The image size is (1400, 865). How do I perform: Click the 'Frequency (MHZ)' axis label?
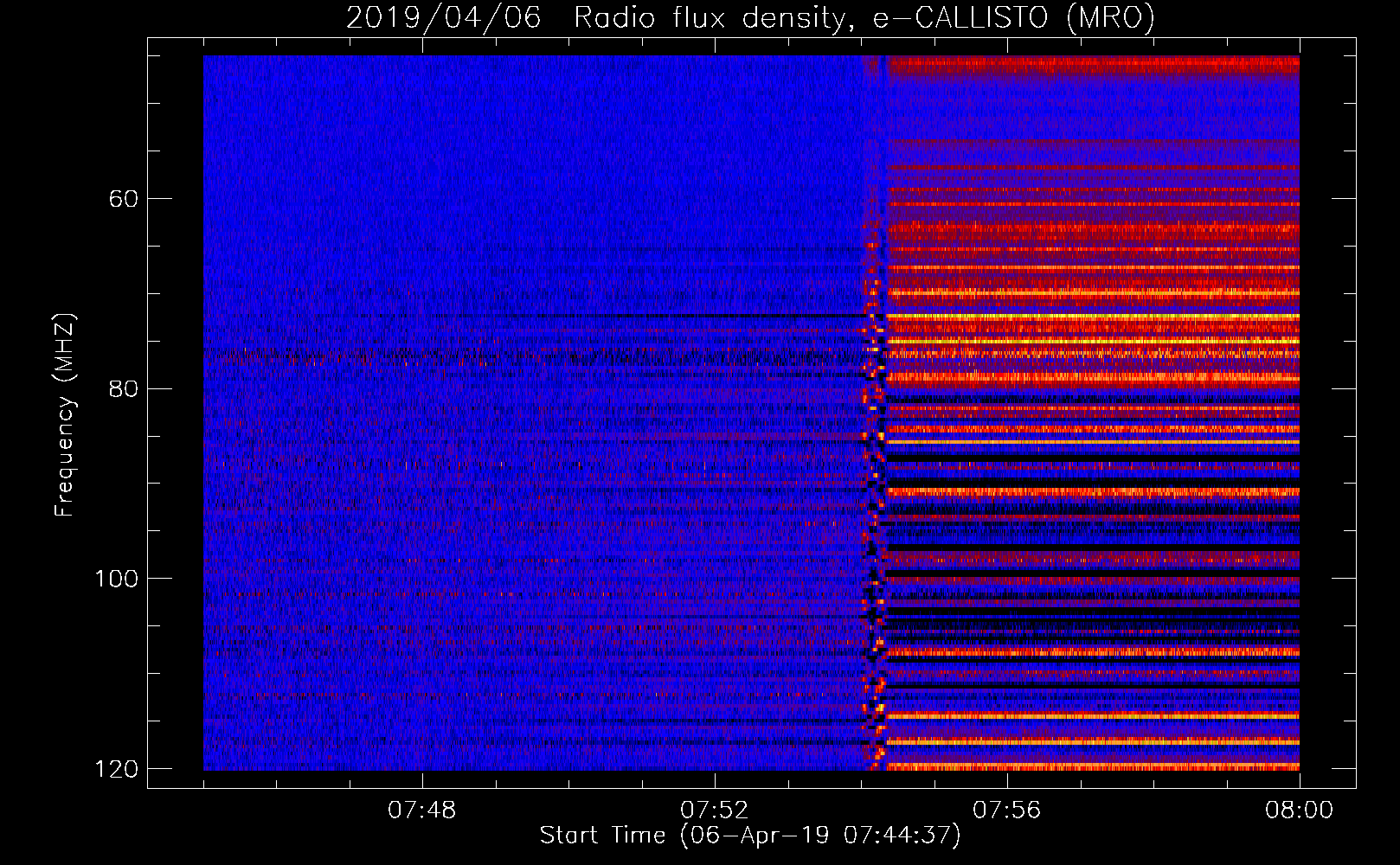[65, 415]
